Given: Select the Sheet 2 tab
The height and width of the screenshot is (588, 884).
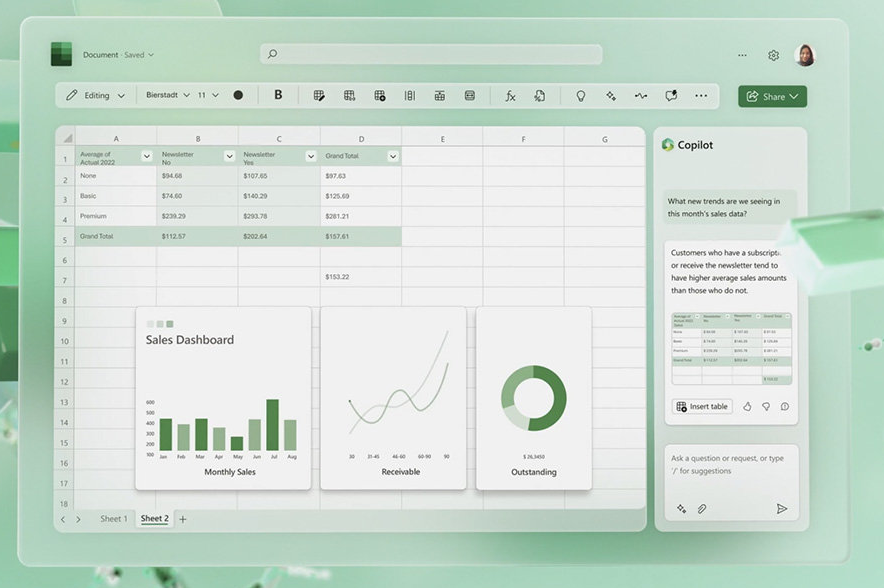Looking at the screenshot, I should pos(154,519).
